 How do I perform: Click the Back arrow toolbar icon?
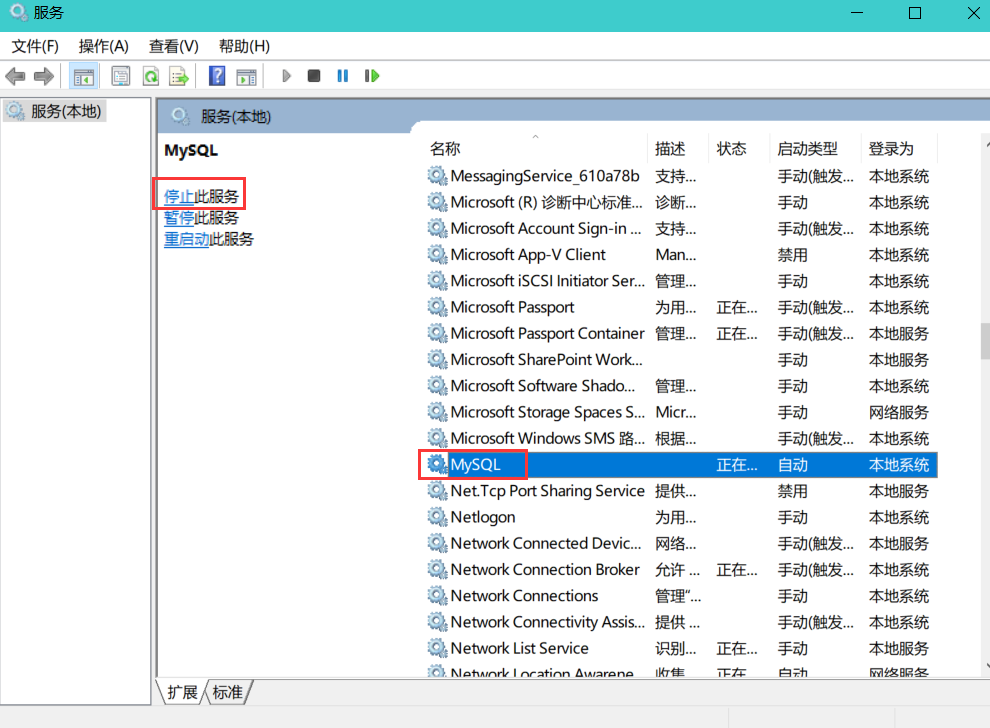point(15,76)
